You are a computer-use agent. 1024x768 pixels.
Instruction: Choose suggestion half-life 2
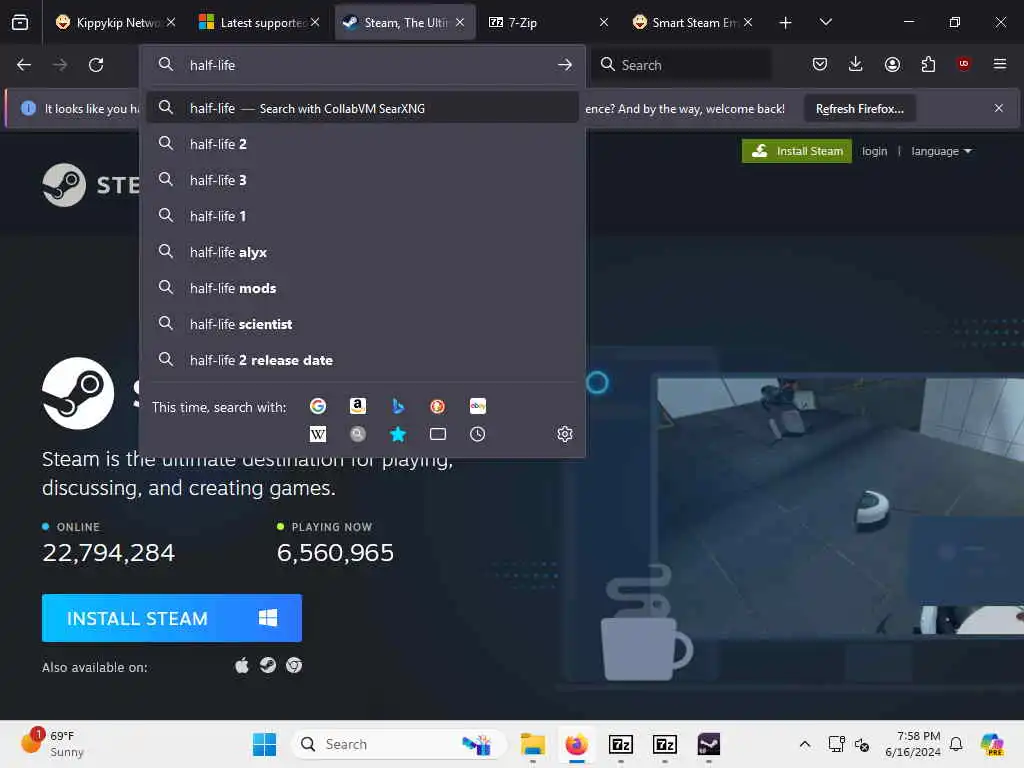click(x=362, y=144)
